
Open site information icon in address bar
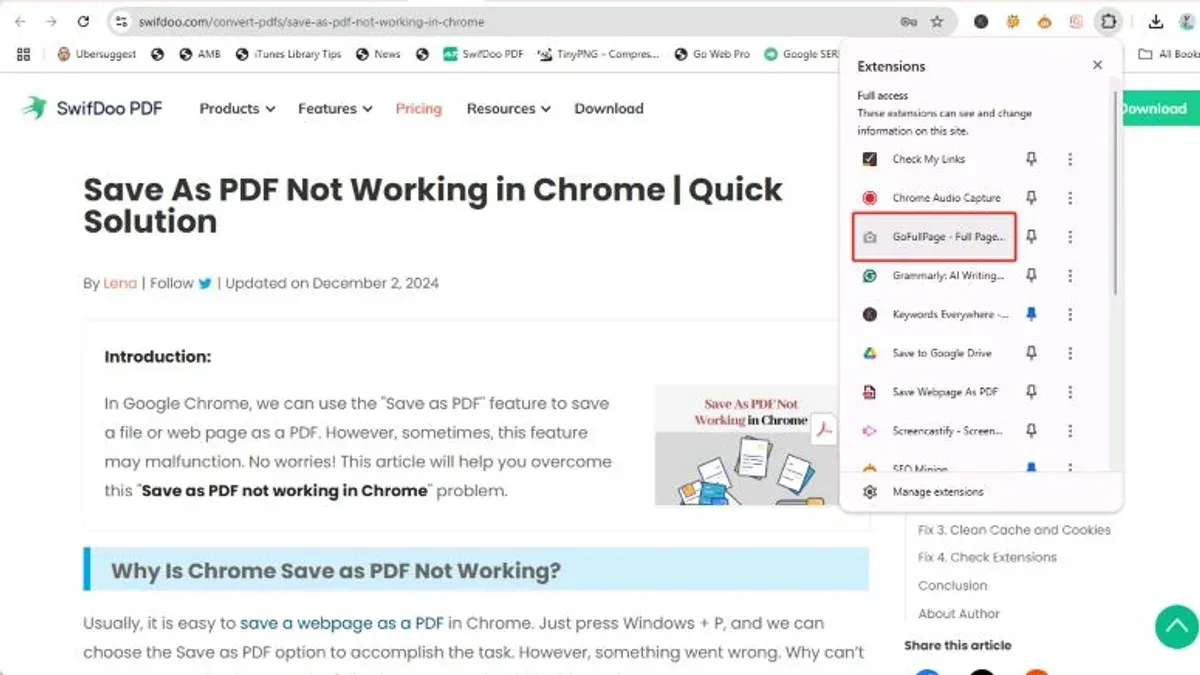point(120,21)
